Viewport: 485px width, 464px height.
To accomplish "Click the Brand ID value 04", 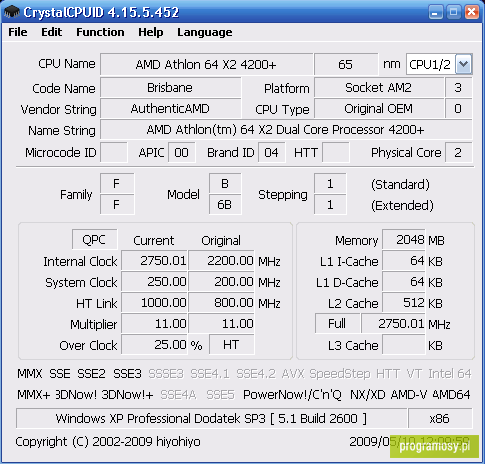I will [271, 152].
